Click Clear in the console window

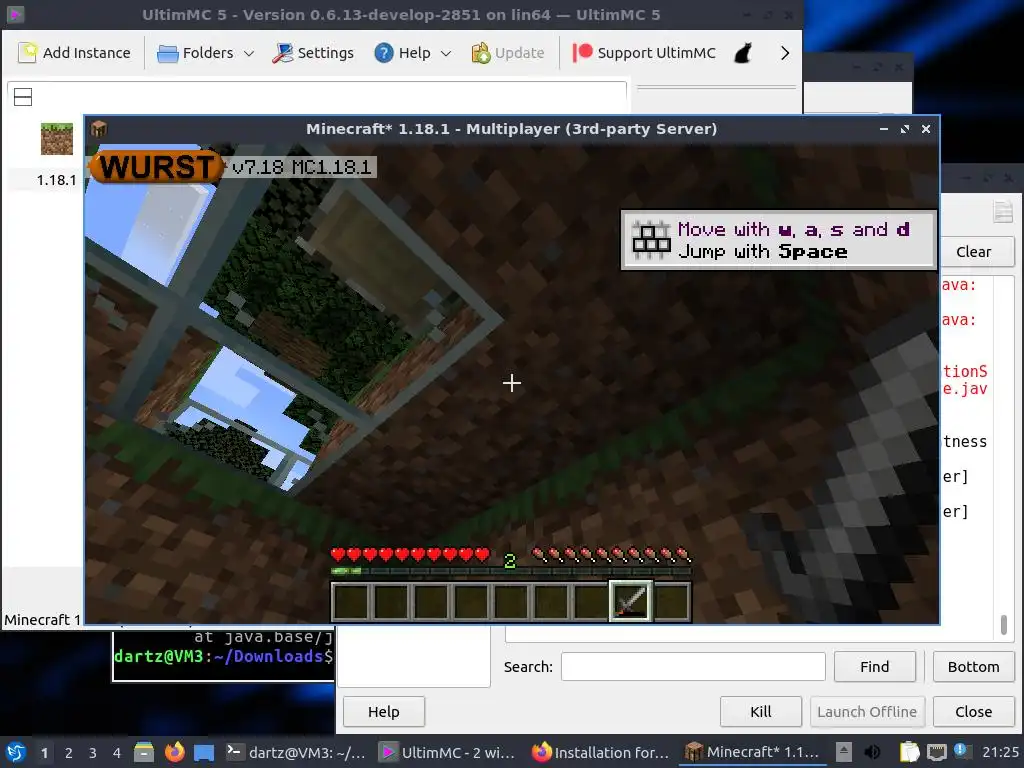(x=974, y=251)
